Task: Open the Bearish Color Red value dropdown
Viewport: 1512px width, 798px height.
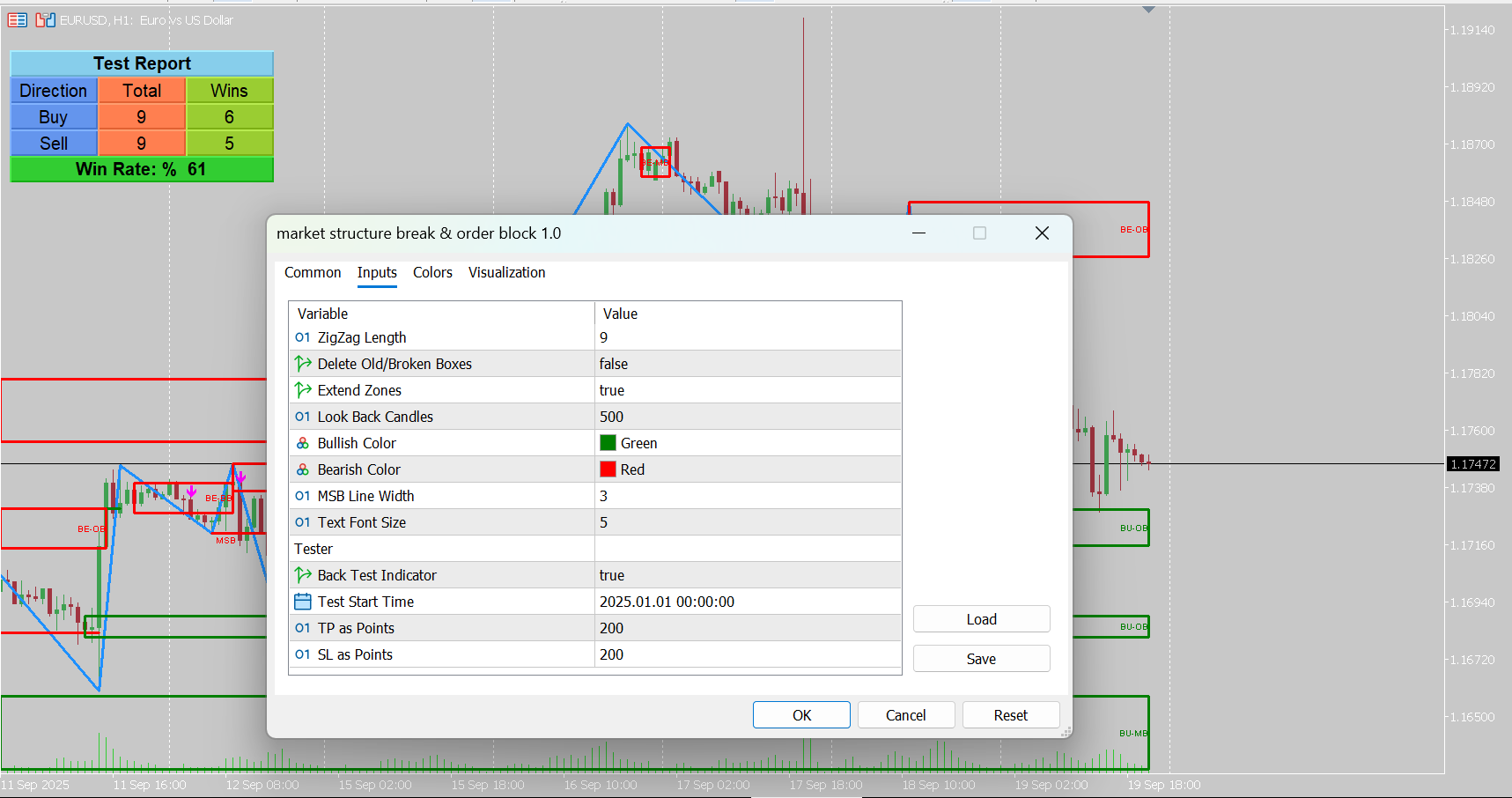Action: (749, 469)
